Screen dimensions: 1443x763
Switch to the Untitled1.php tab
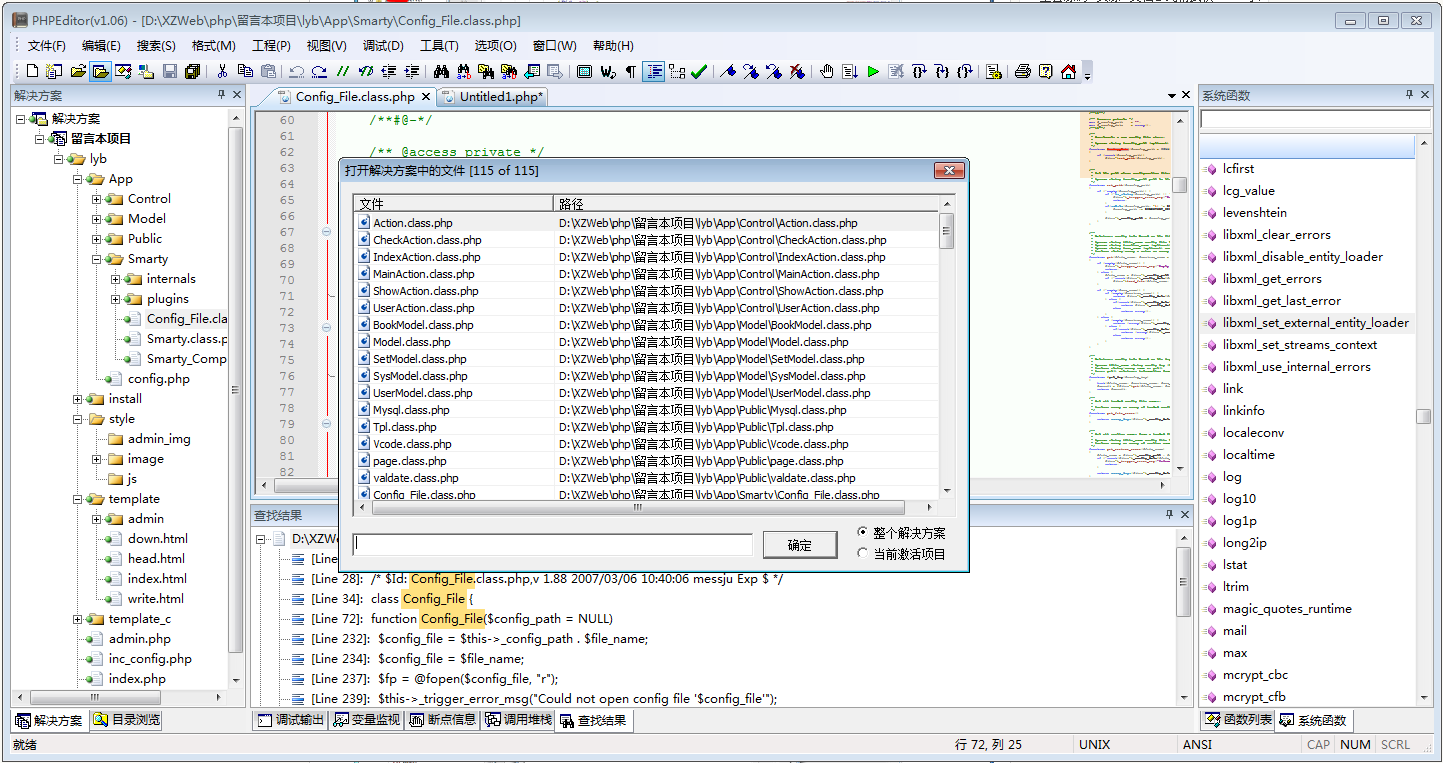point(500,97)
